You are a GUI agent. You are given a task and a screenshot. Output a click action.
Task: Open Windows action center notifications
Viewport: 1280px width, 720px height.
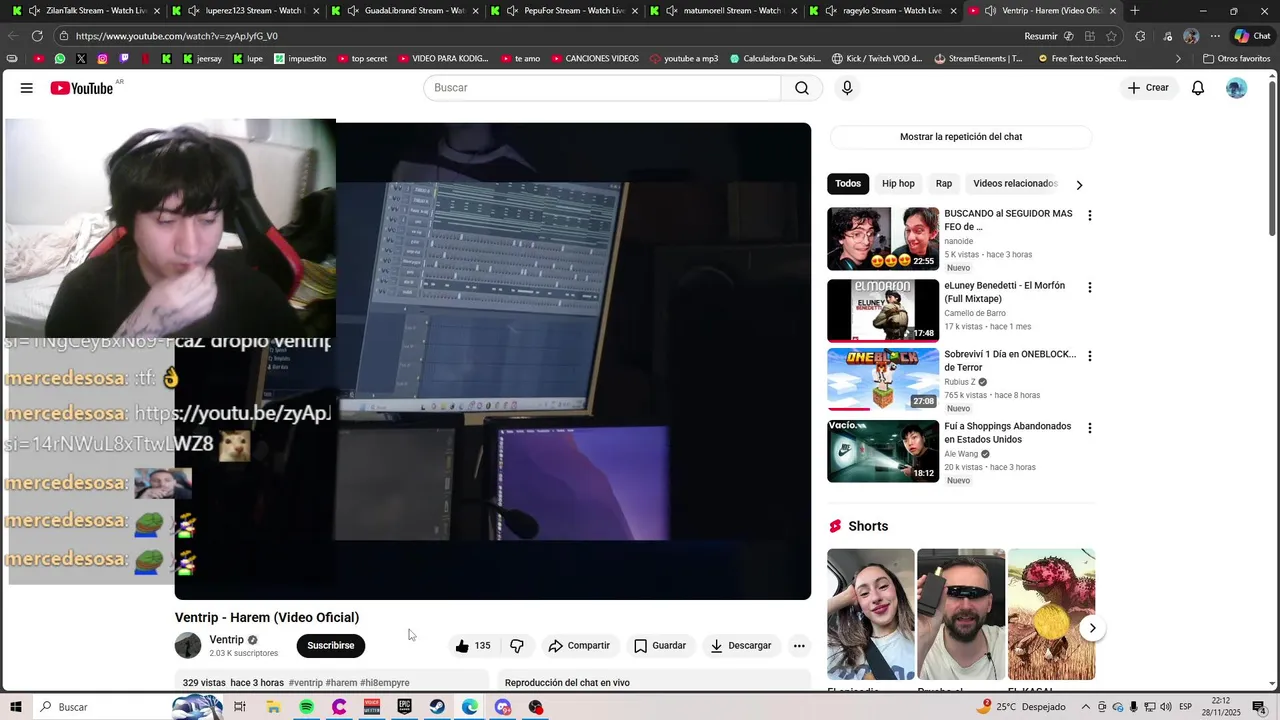coord(1258,707)
